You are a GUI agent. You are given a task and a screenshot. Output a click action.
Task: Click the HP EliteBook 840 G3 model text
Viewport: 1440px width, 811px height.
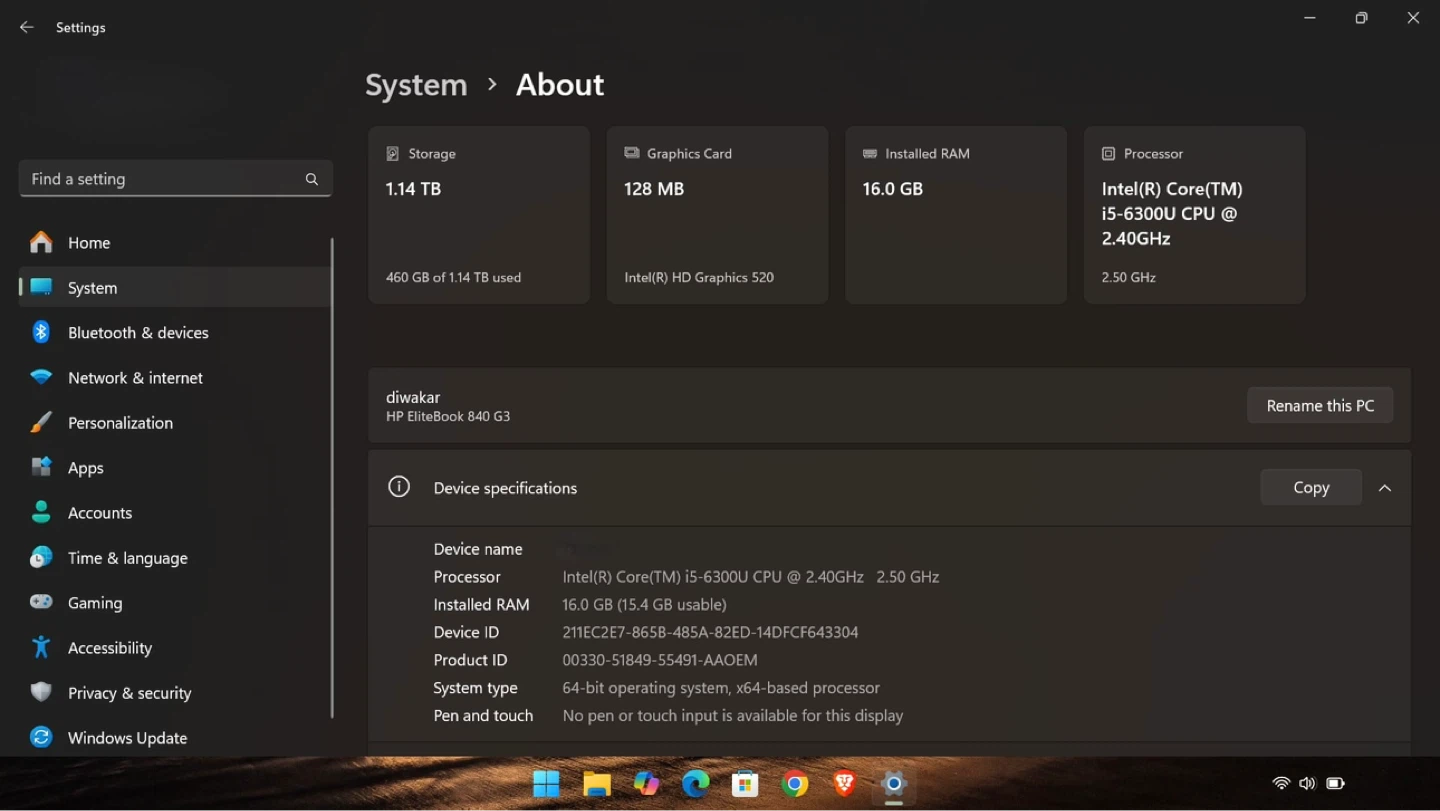[x=448, y=416]
